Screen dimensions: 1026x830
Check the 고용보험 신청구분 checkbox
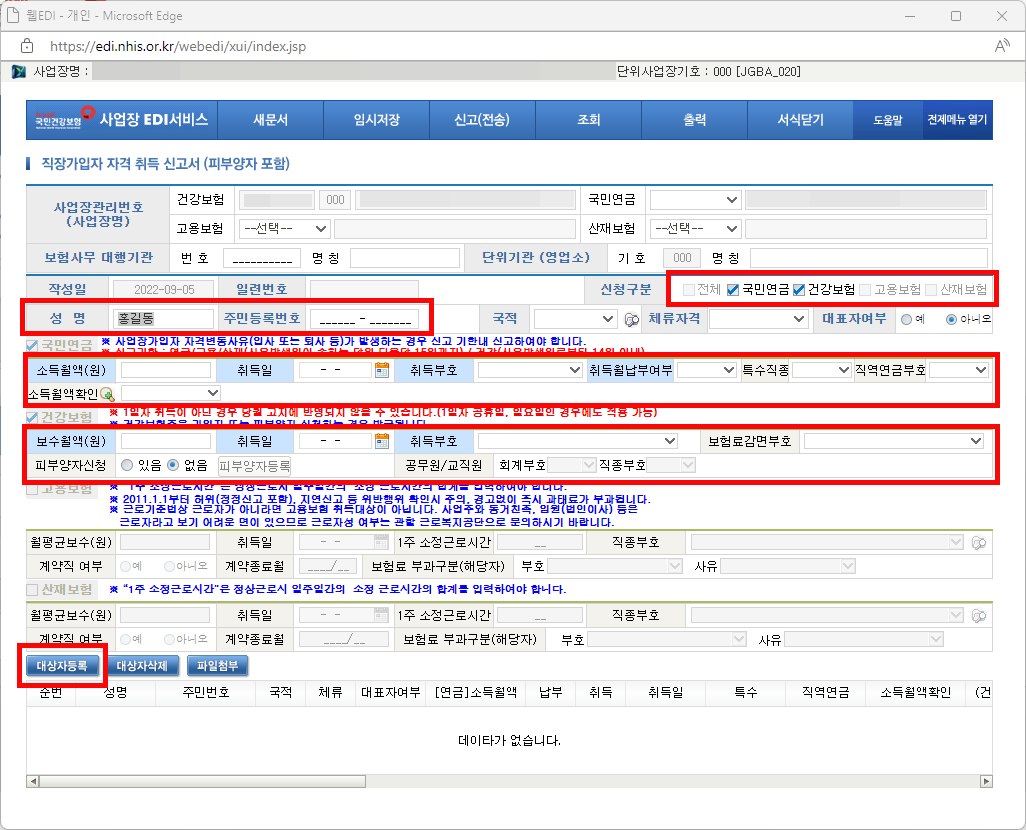coord(865,289)
